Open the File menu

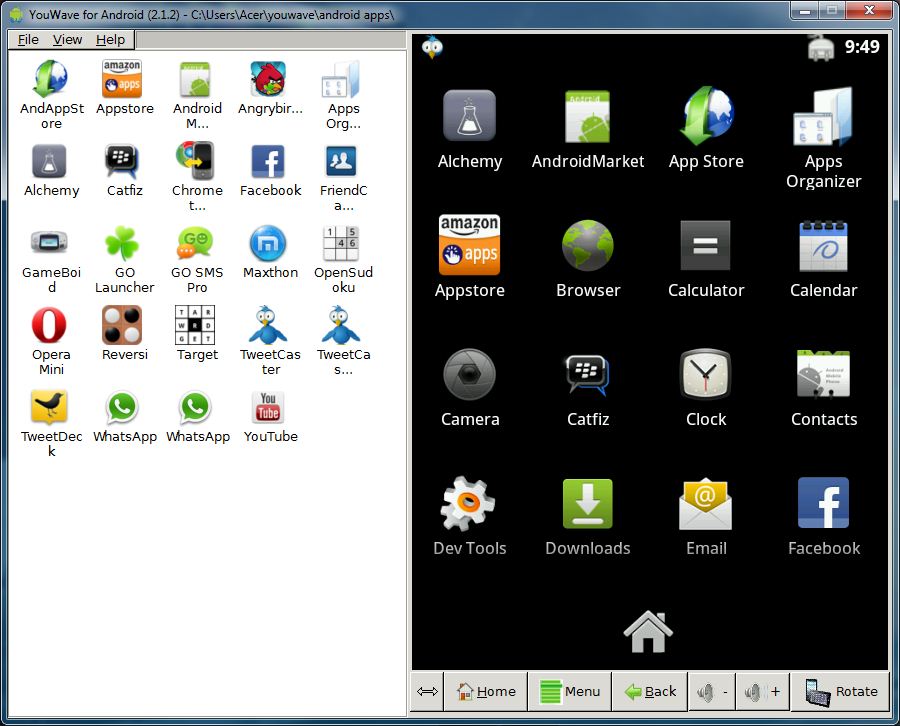click(x=28, y=40)
